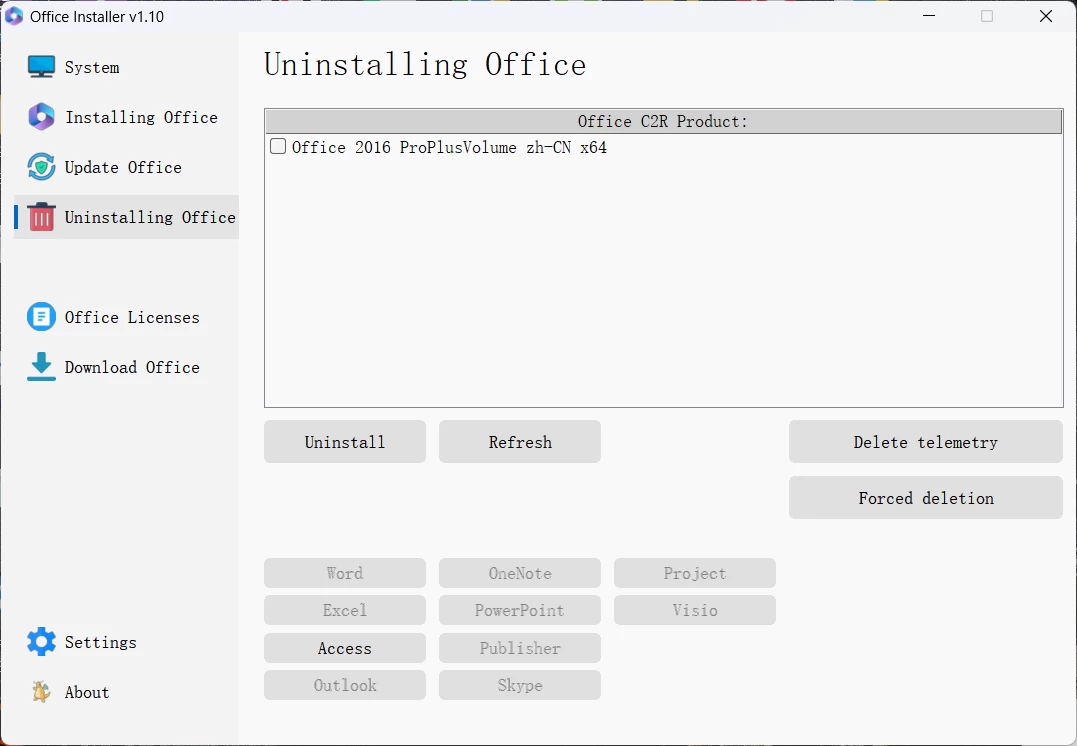The height and width of the screenshot is (746, 1077).
Task: Click the Excel button
Action: pos(345,610)
